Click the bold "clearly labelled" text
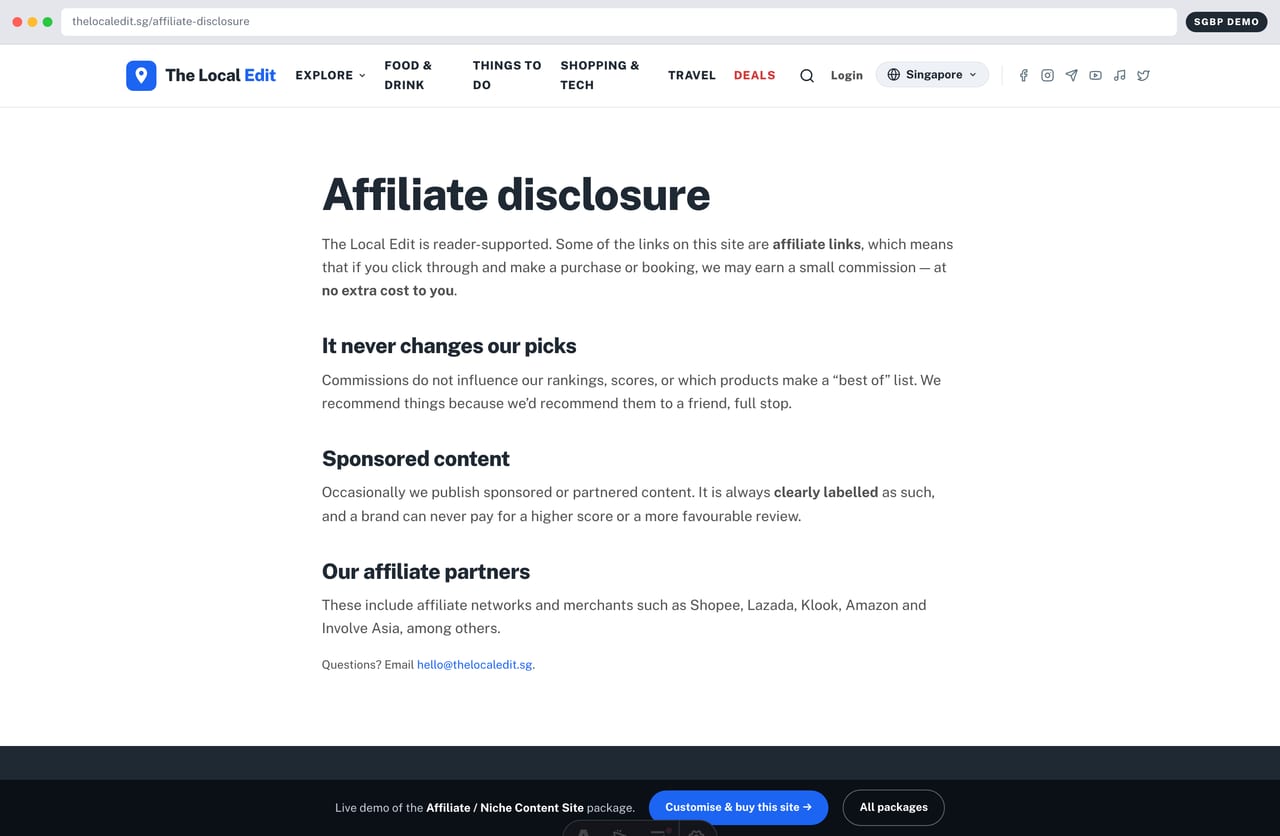 coord(826,492)
